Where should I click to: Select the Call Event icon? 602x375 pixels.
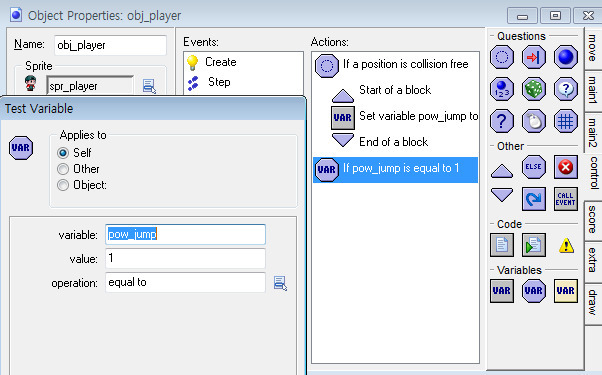point(566,199)
